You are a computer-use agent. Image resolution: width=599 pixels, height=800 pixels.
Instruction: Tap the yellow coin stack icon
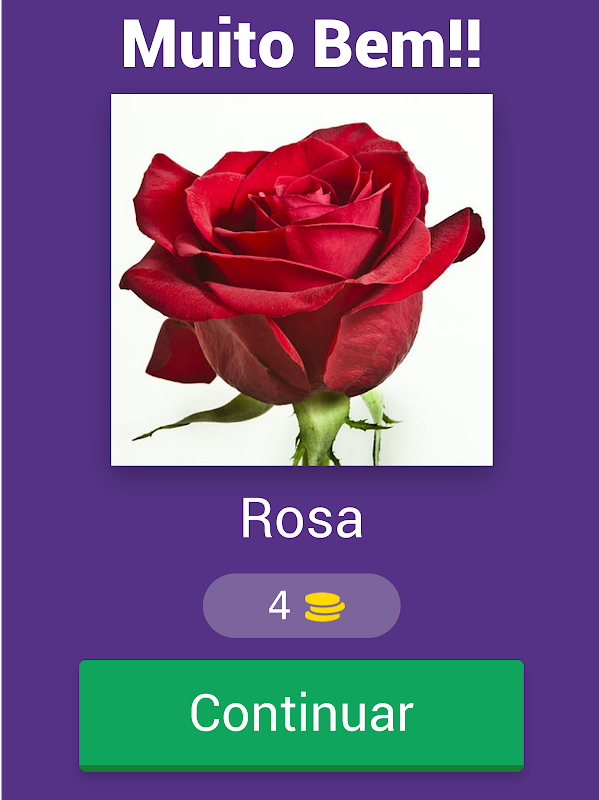(325, 607)
